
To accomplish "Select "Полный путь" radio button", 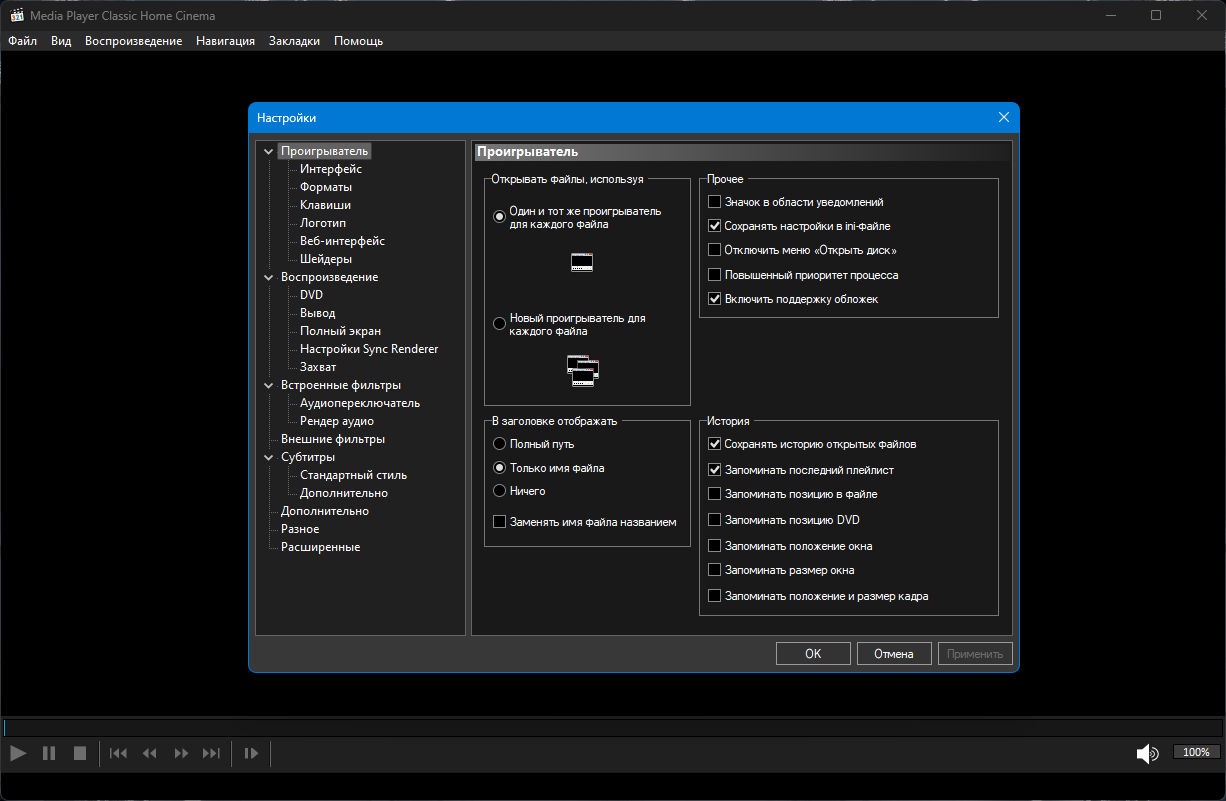I will click(500, 444).
